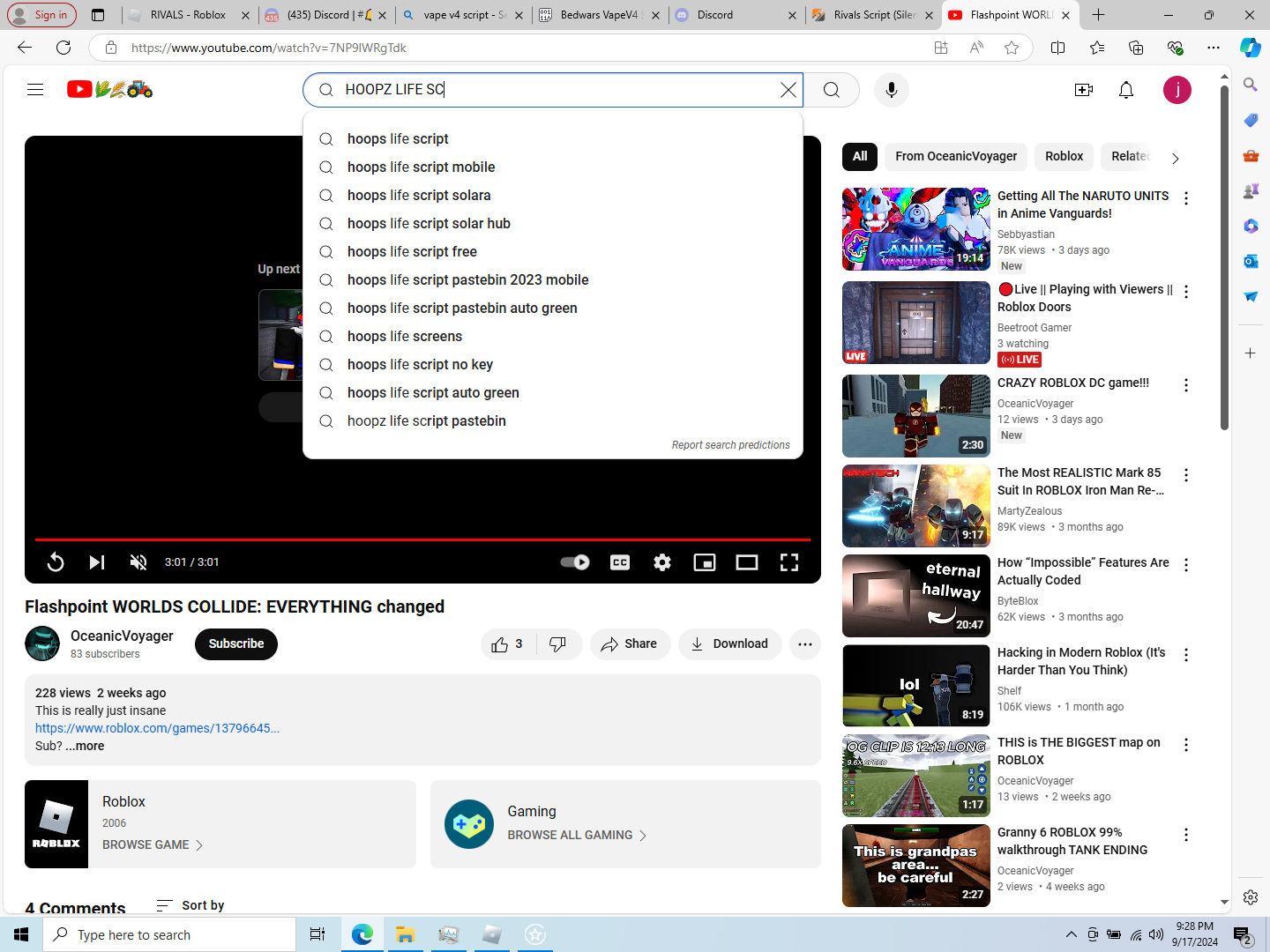Open options for Impossible Features video
The image size is (1270, 952).
(1186, 565)
